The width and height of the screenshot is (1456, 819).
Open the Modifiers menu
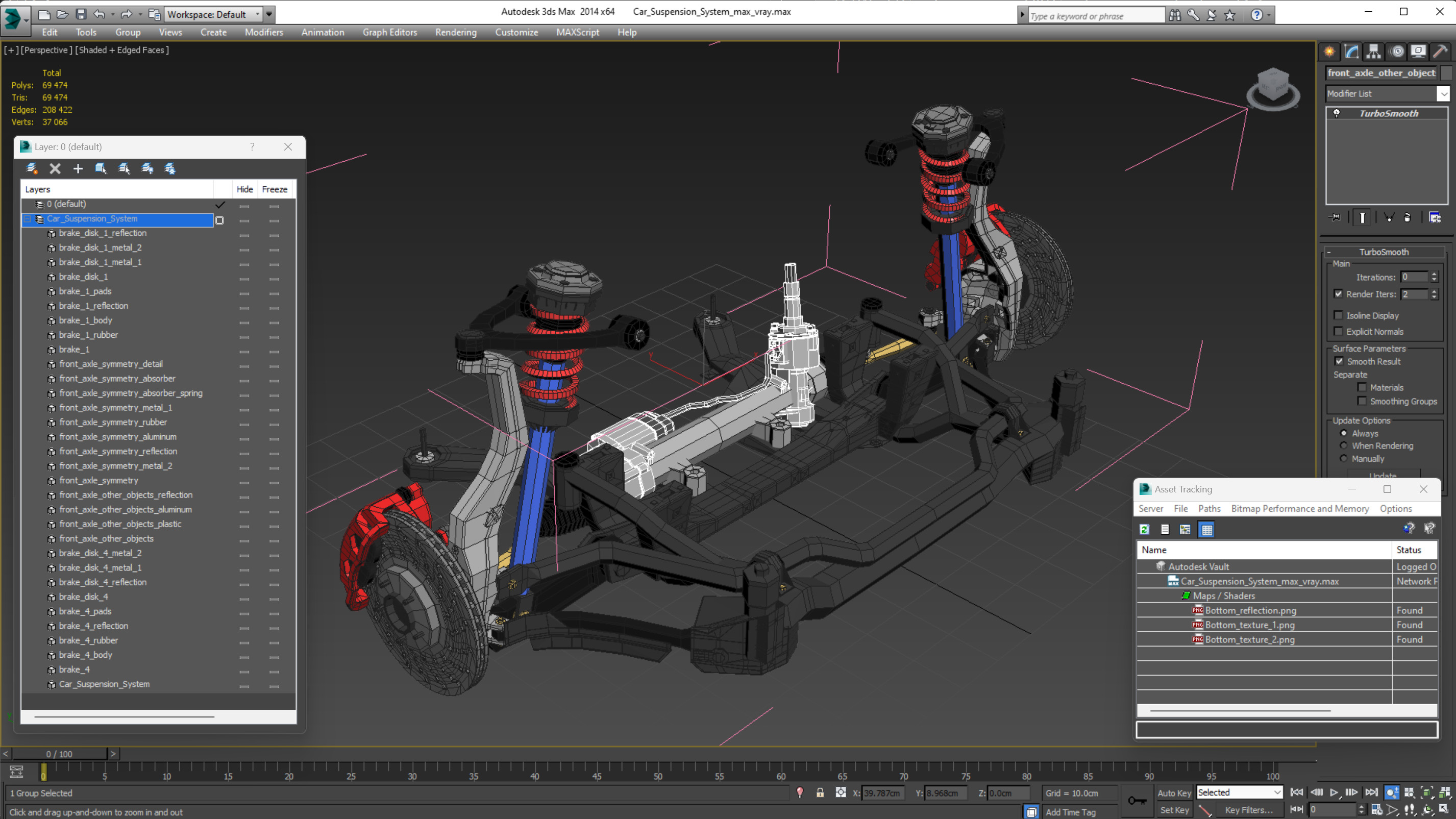[264, 32]
